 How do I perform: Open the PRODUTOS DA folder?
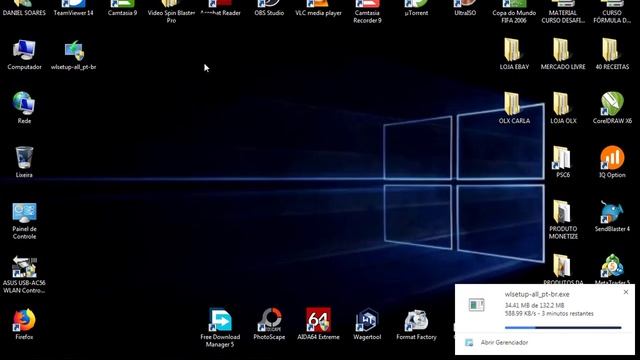[563, 269]
